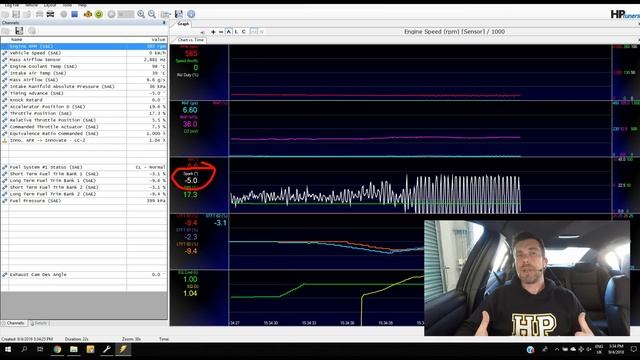
Task: Select the Intake Air Temp (SAE) row
Action: click(84, 73)
